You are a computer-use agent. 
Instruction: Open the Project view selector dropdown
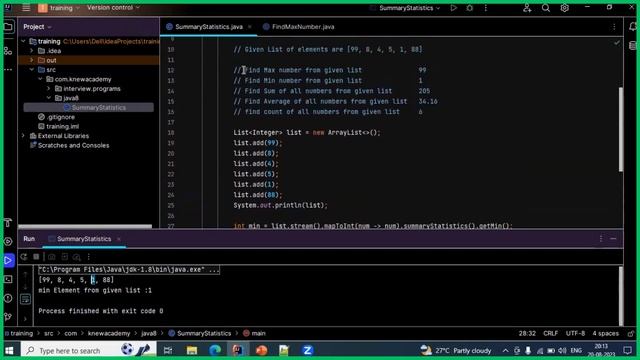point(37,27)
